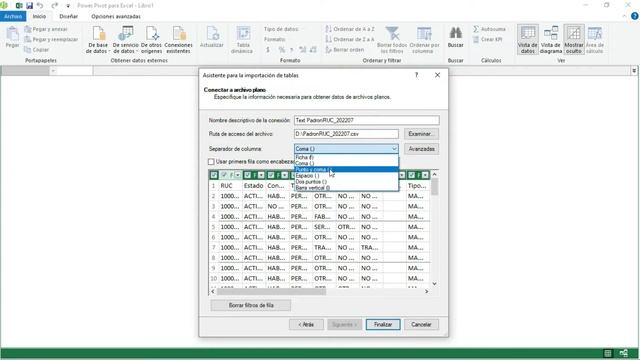The width and height of the screenshot is (640, 360).
Task: Switch to Opciones avanzadas tab
Action: pyautogui.click(x=116, y=16)
